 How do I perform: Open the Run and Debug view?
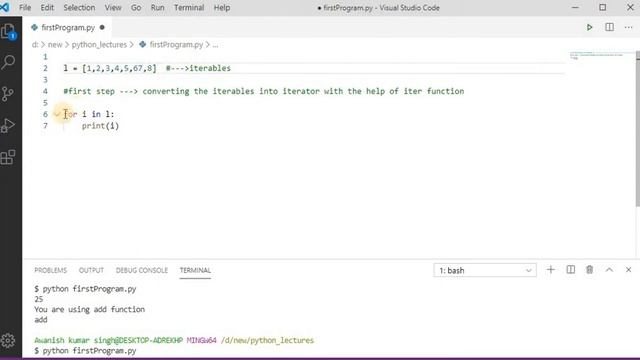point(8,125)
